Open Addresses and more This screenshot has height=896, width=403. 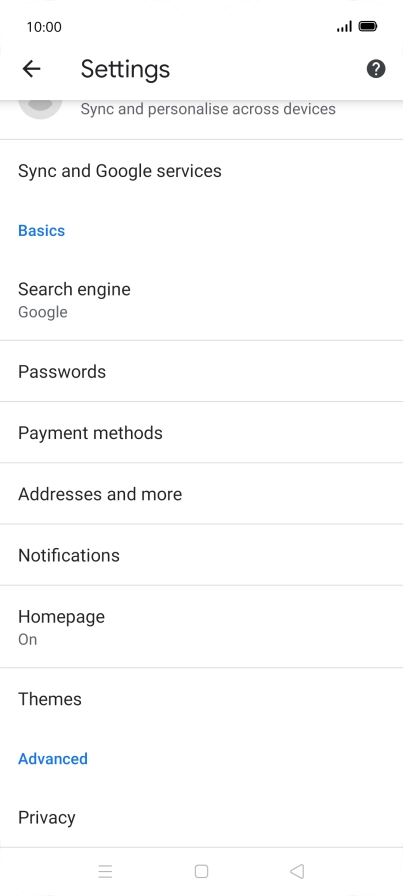click(201, 494)
